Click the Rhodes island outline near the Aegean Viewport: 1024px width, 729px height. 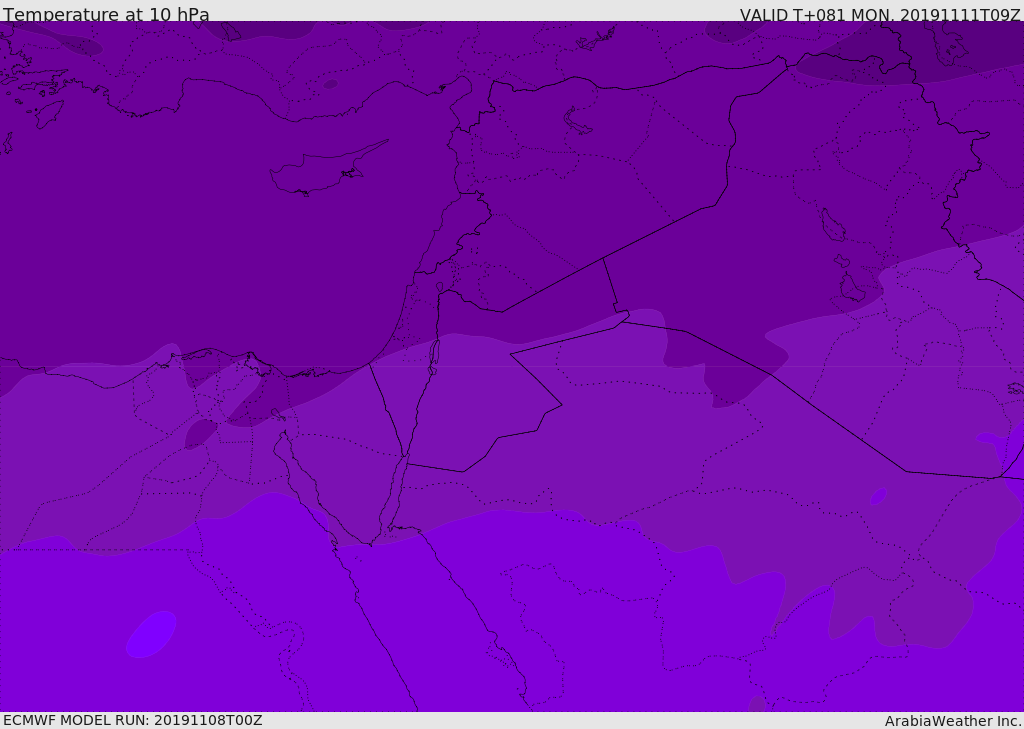coord(49,114)
